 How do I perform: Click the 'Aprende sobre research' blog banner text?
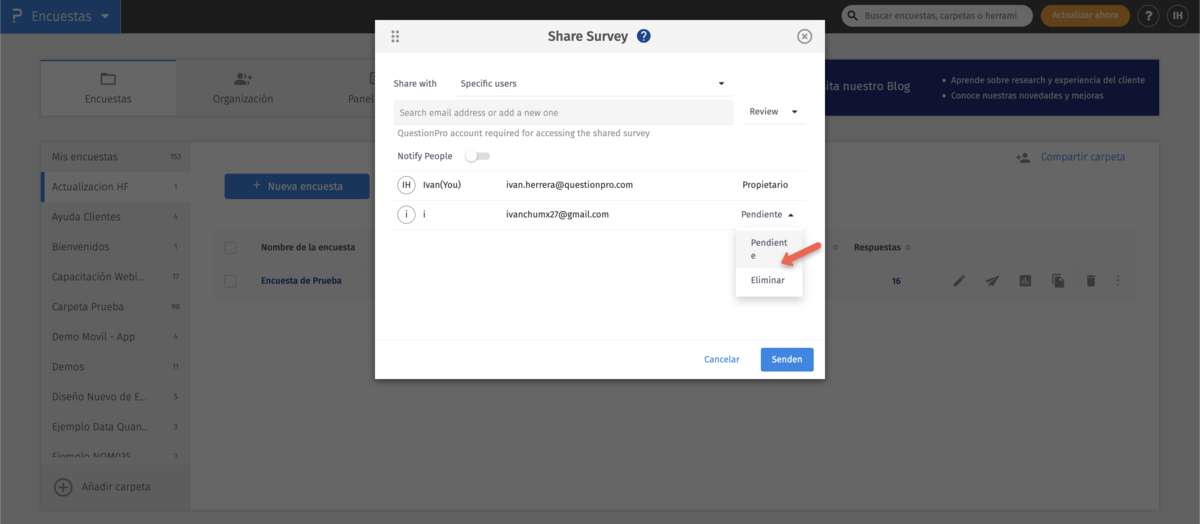1048,80
